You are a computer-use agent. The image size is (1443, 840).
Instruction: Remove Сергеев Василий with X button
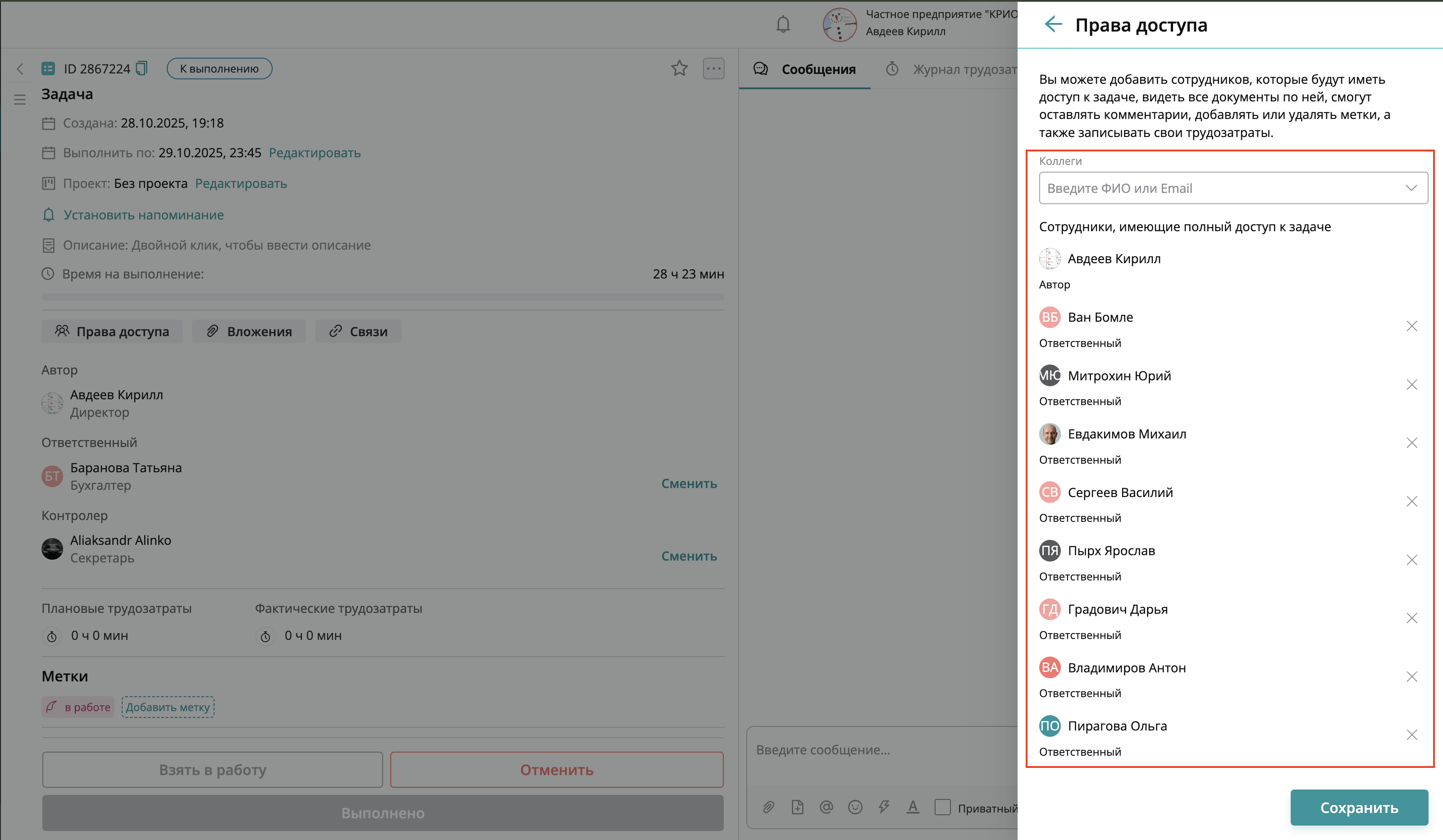(1411, 502)
